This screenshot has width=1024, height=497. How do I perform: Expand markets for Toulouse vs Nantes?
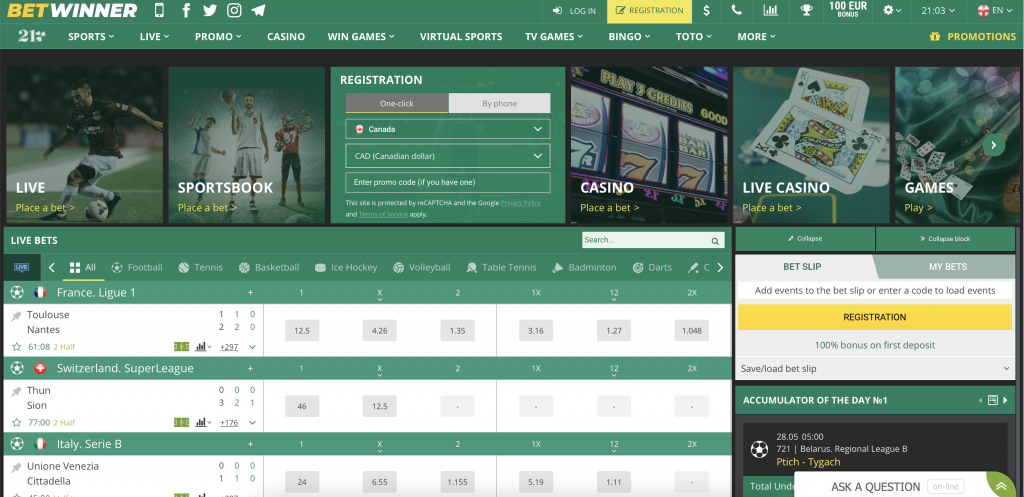pyautogui.click(x=252, y=347)
